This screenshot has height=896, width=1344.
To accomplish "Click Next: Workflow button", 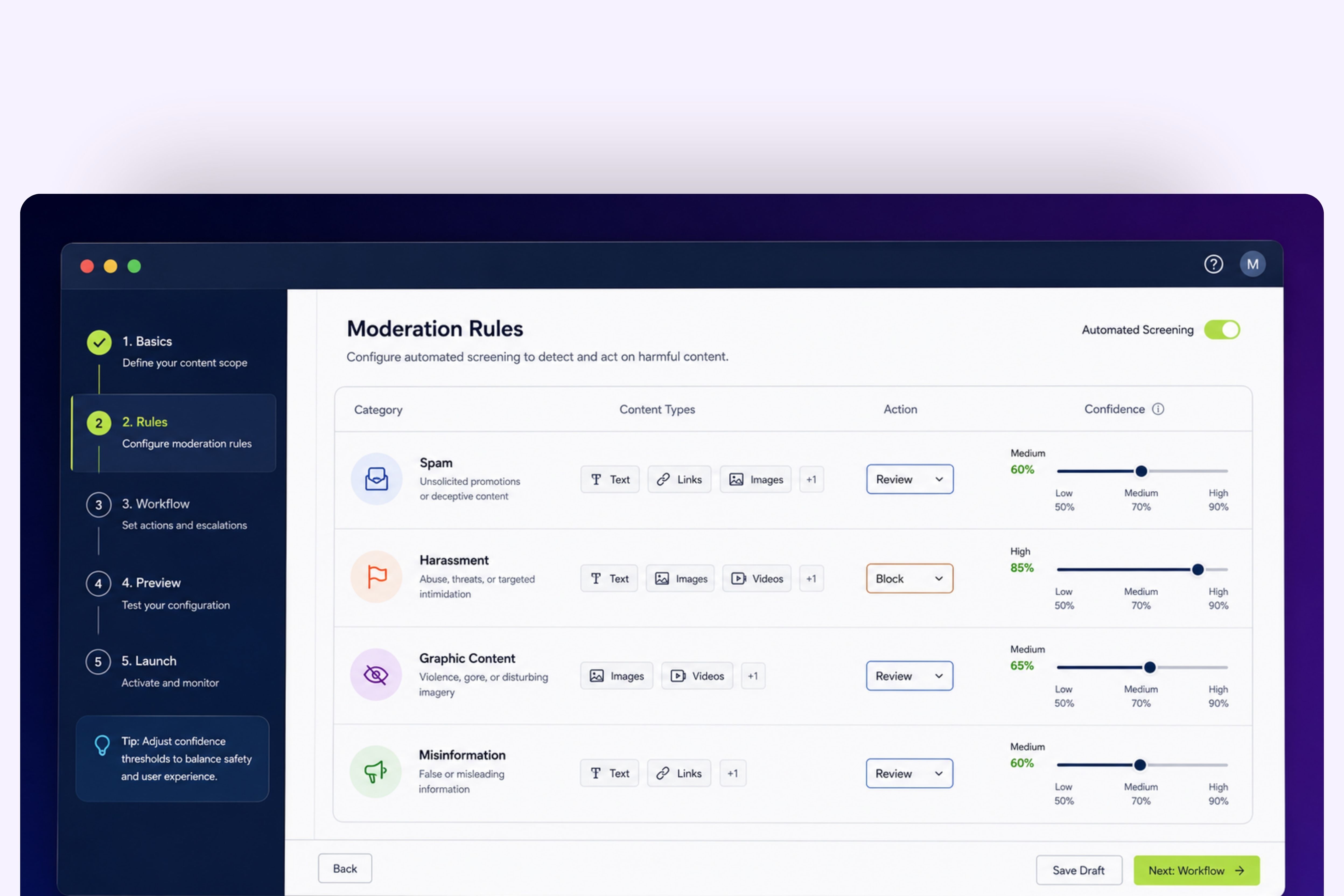I will (x=1196, y=870).
